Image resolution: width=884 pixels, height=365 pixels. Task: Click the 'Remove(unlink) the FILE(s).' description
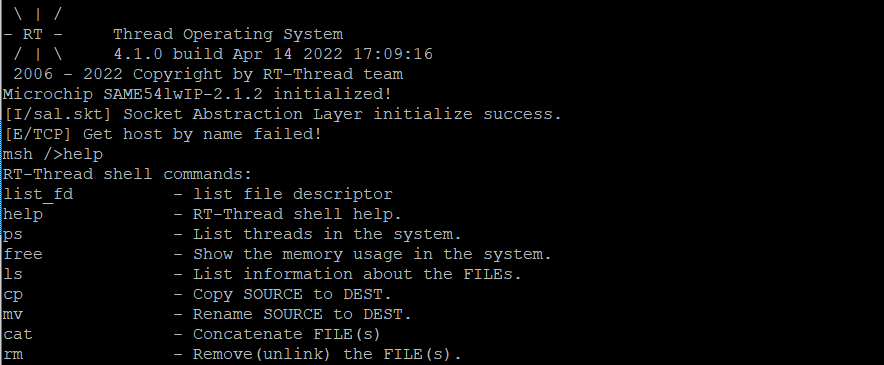click(x=327, y=355)
